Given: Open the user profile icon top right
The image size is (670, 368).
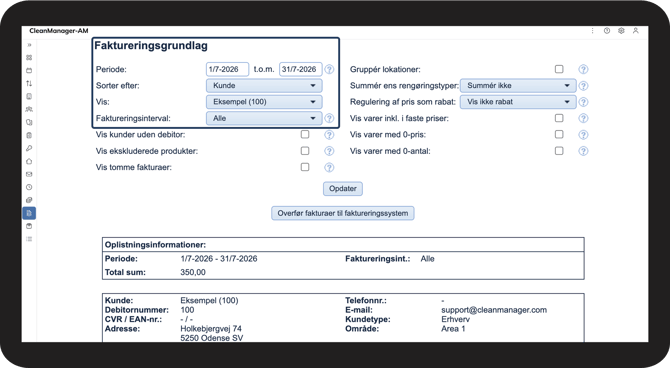Looking at the screenshot, I should tap(636, 31).
